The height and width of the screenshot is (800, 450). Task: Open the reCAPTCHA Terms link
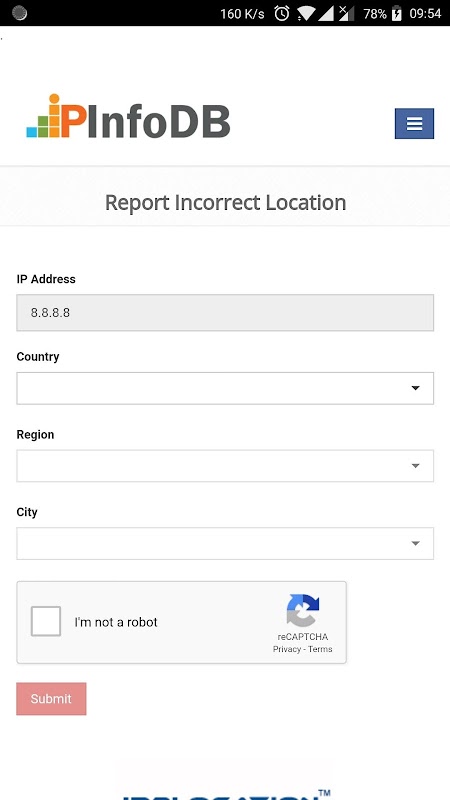click(320, 649)
